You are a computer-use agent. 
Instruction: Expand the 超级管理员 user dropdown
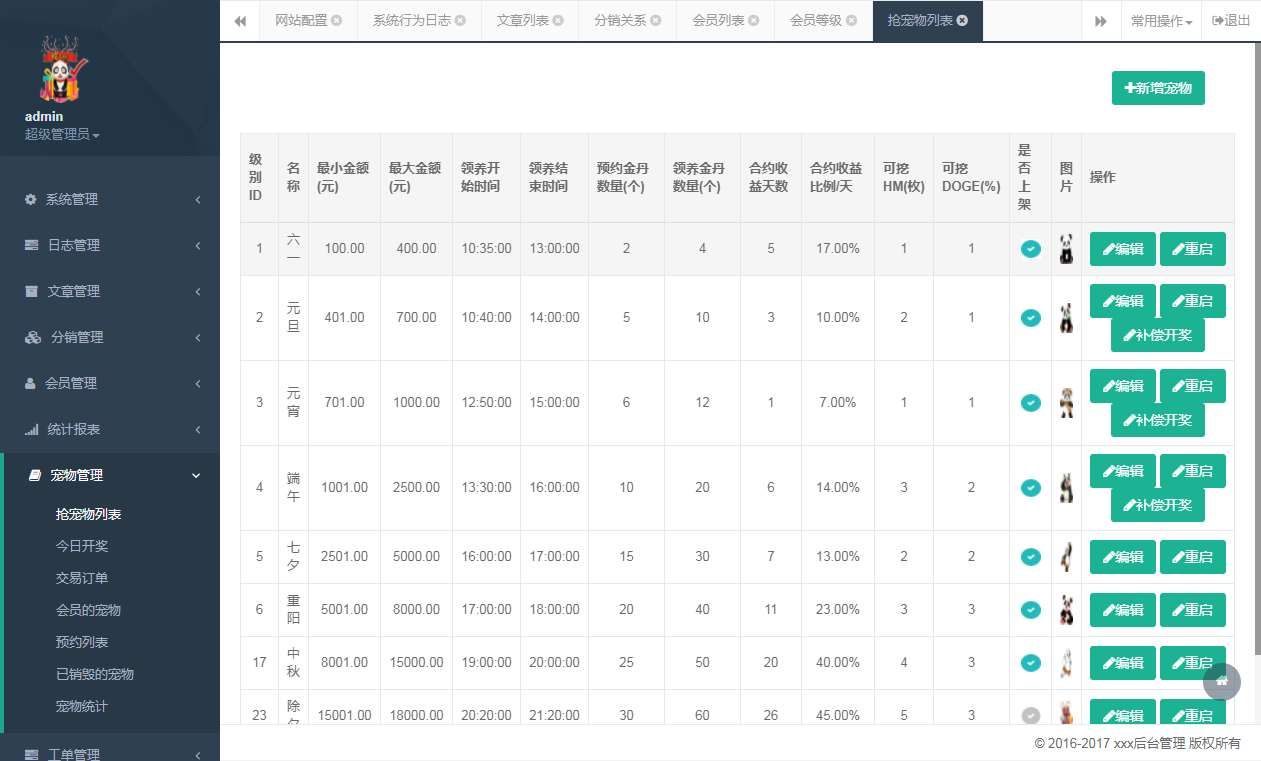tap(62, 135)
